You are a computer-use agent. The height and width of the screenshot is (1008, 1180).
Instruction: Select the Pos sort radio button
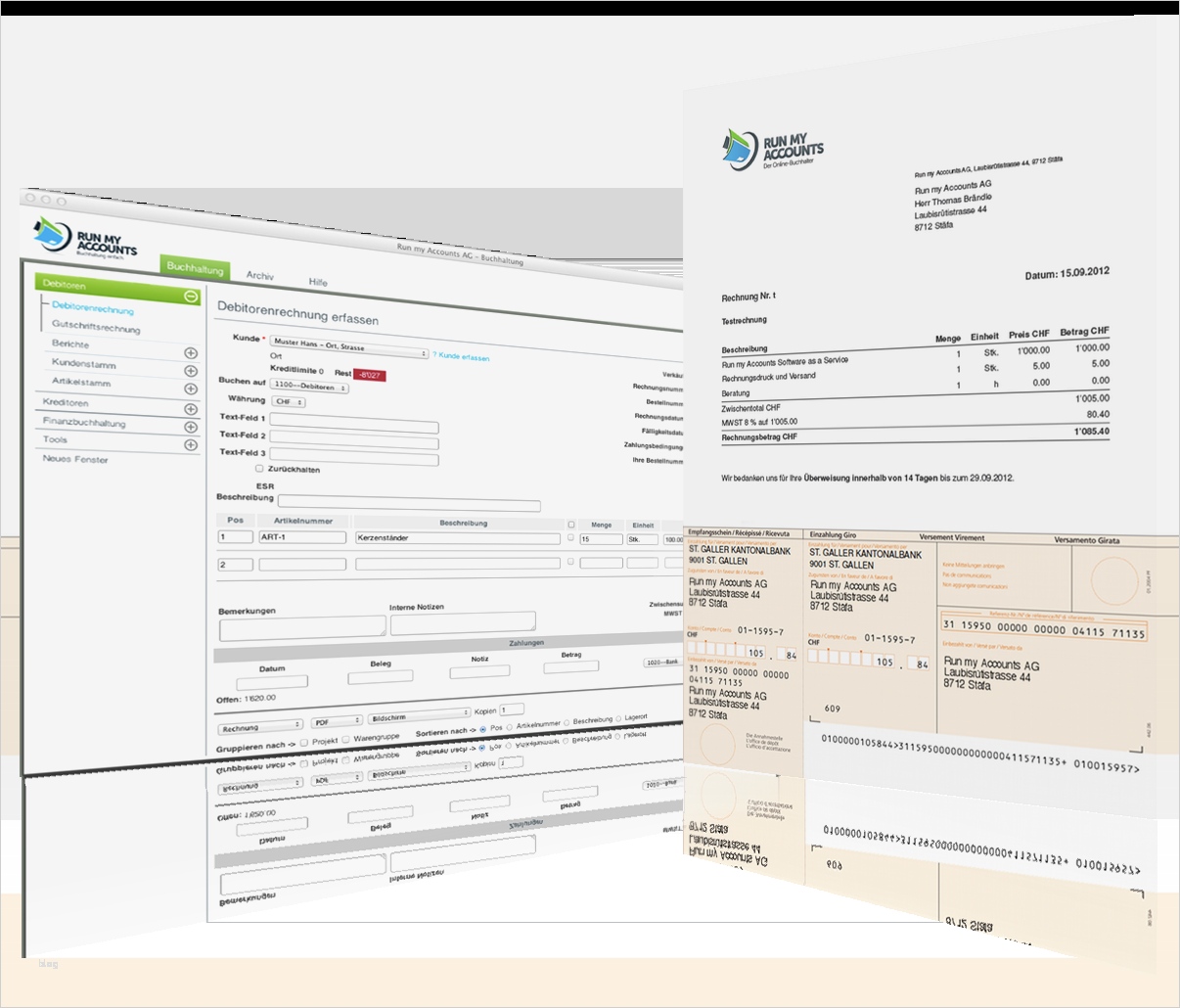coord(483,729)
